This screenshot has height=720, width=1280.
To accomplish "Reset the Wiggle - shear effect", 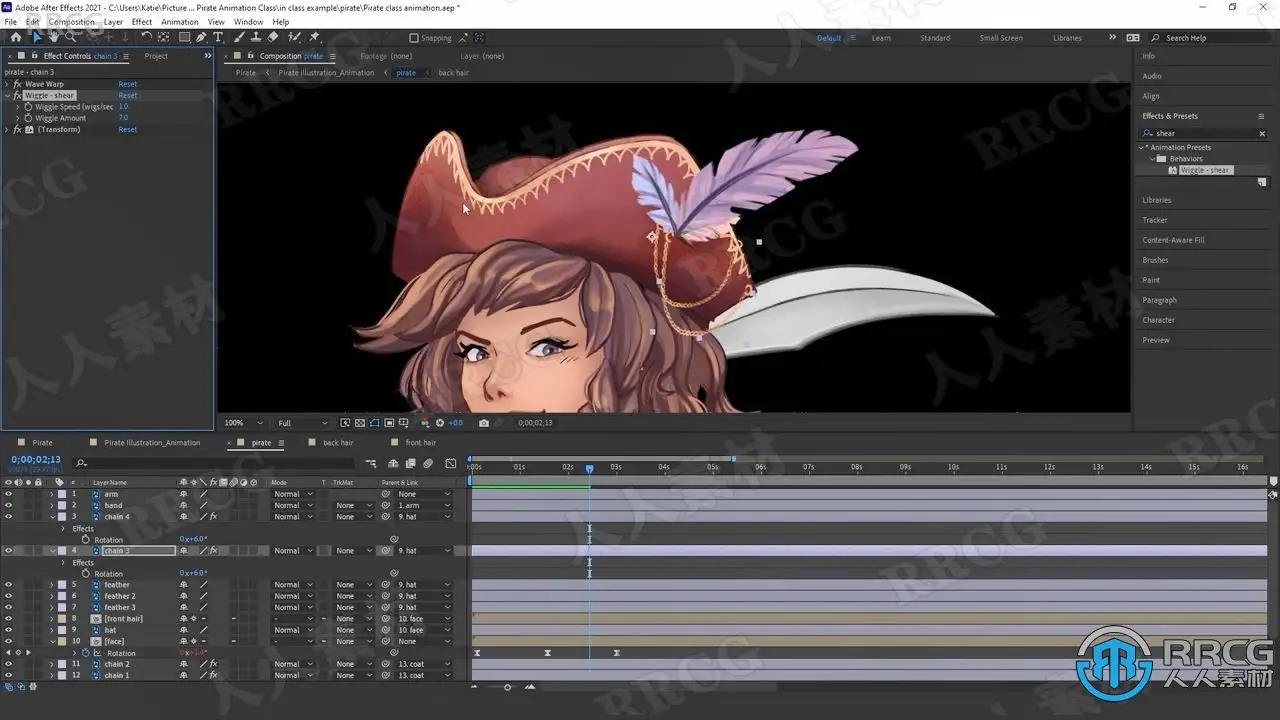I will tap(128, 96).
